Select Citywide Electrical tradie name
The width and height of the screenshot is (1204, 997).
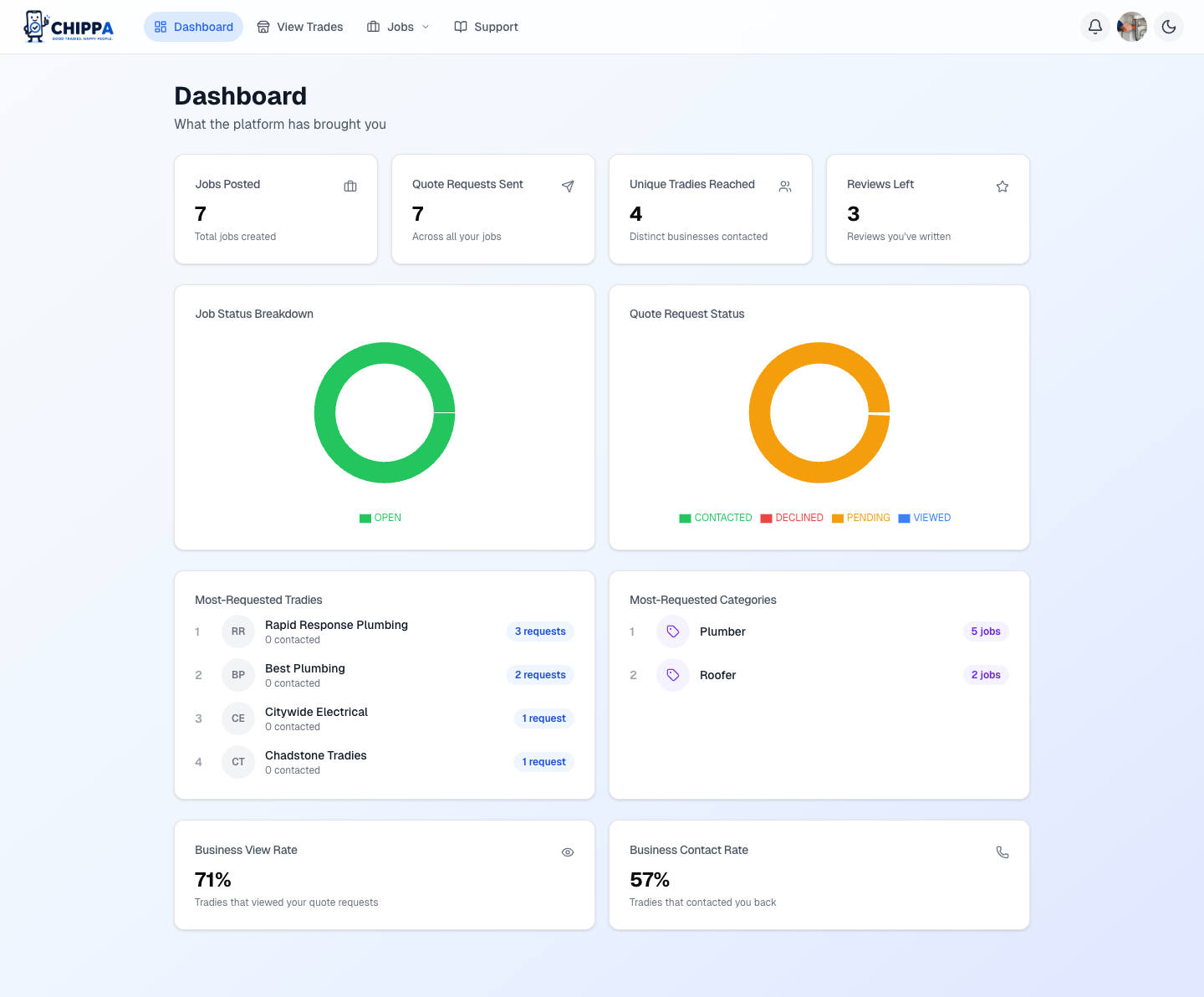click(316, 712)
